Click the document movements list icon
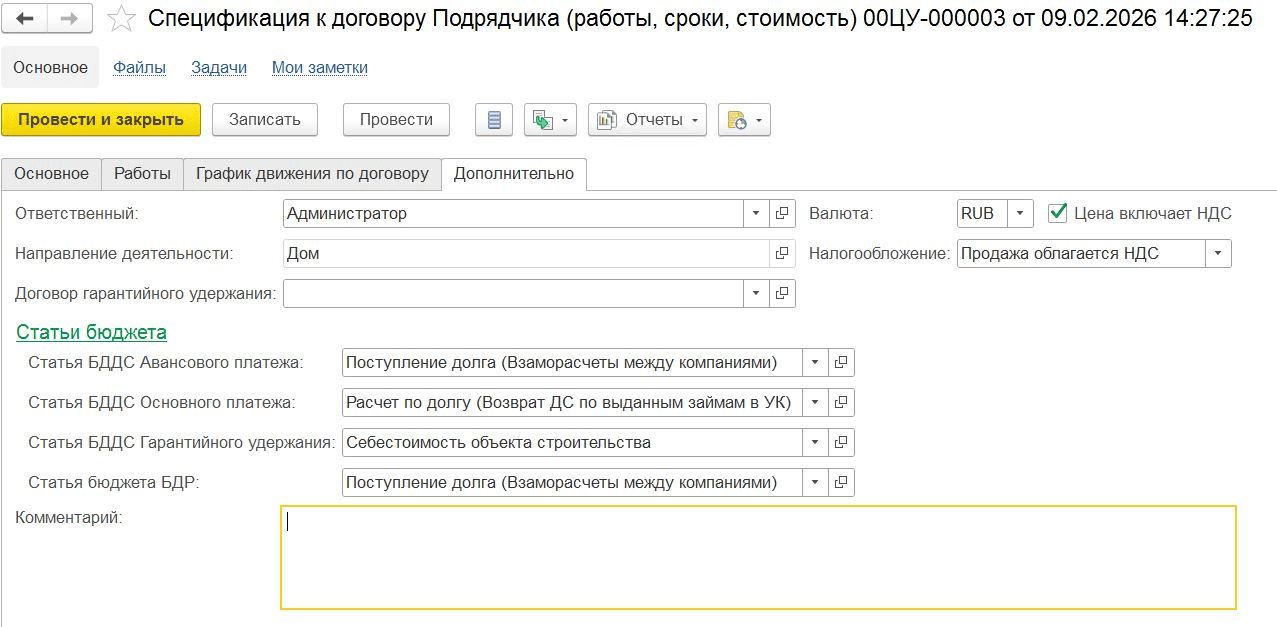Viewport: 1277px width, 627px height. coord(493,120)
